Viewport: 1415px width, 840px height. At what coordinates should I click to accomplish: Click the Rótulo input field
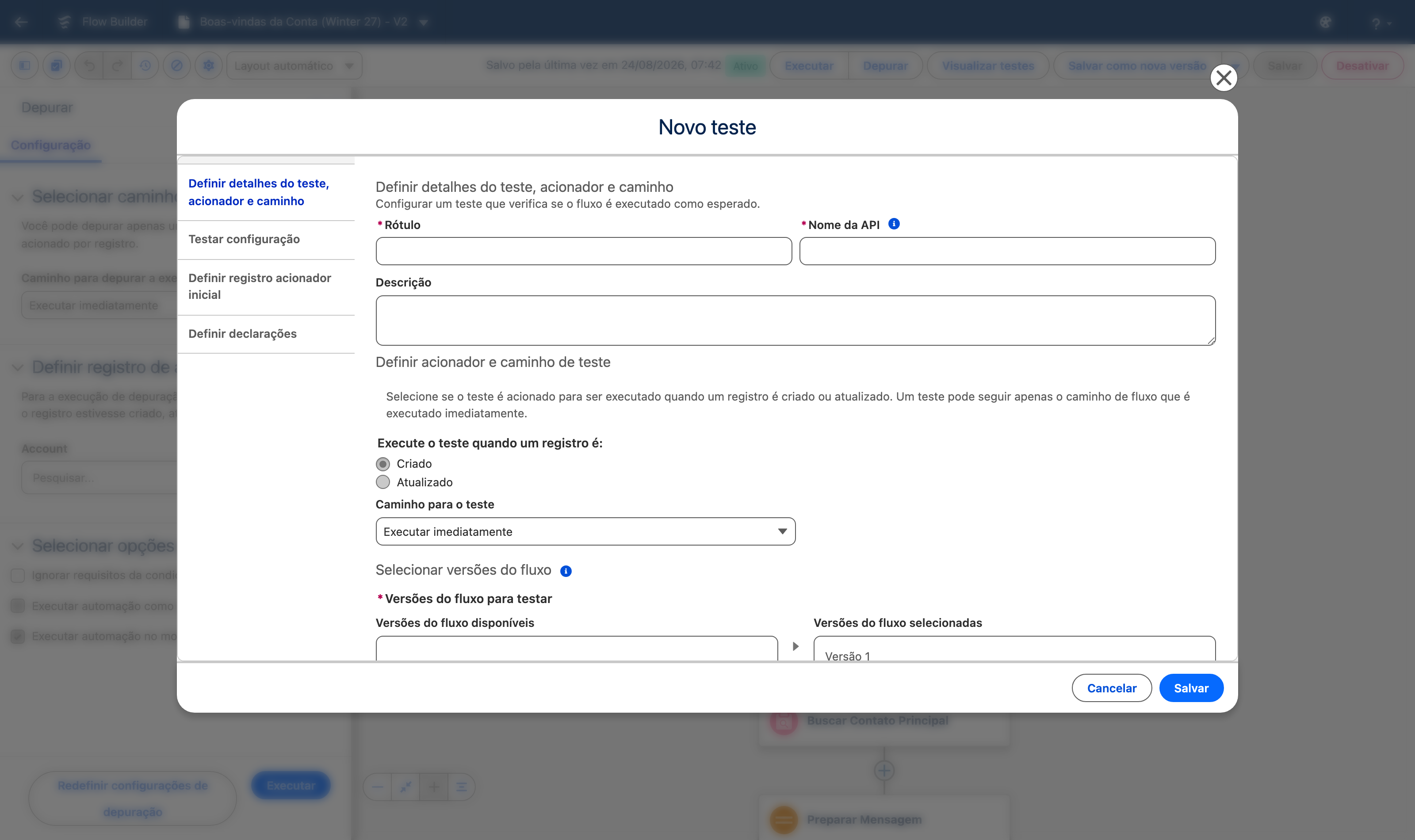pyautogui.click(x=584, y=251)
